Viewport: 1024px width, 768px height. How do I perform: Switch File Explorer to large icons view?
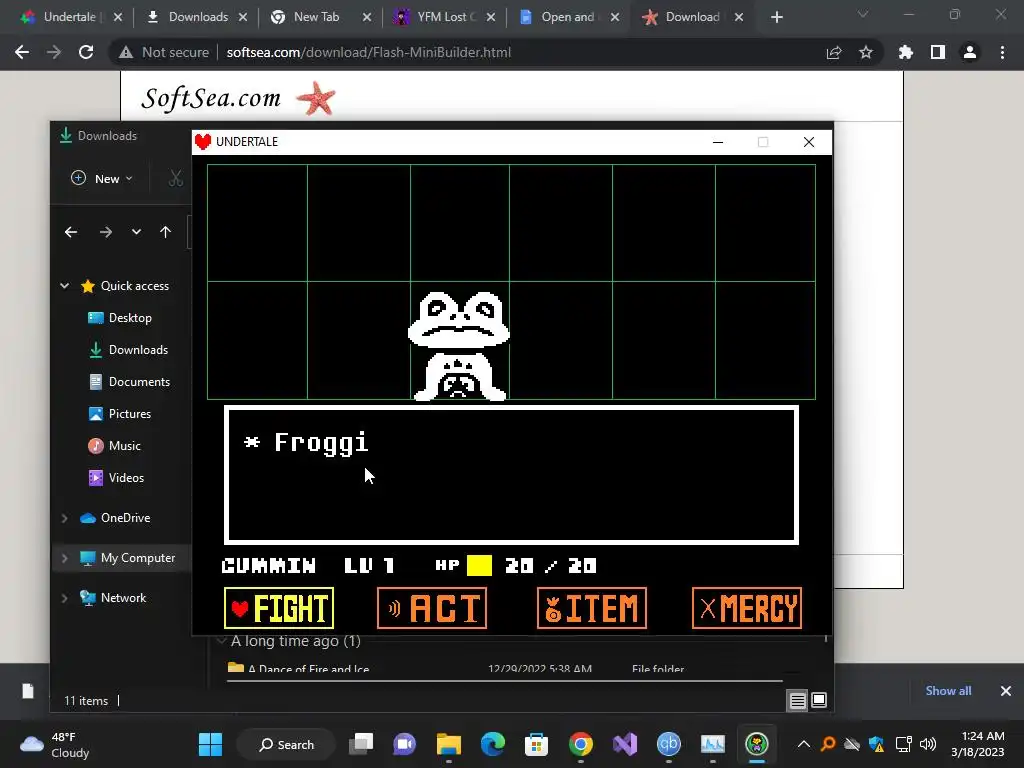[x=819, y=701]
